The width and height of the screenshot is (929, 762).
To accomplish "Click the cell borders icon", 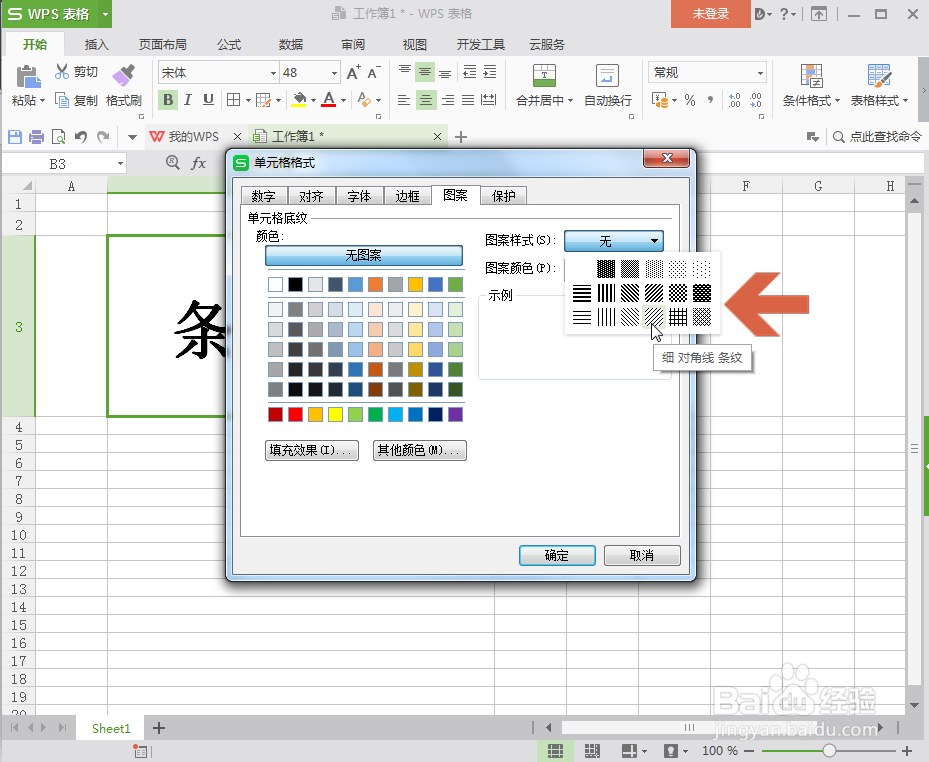I will [234, 100].
